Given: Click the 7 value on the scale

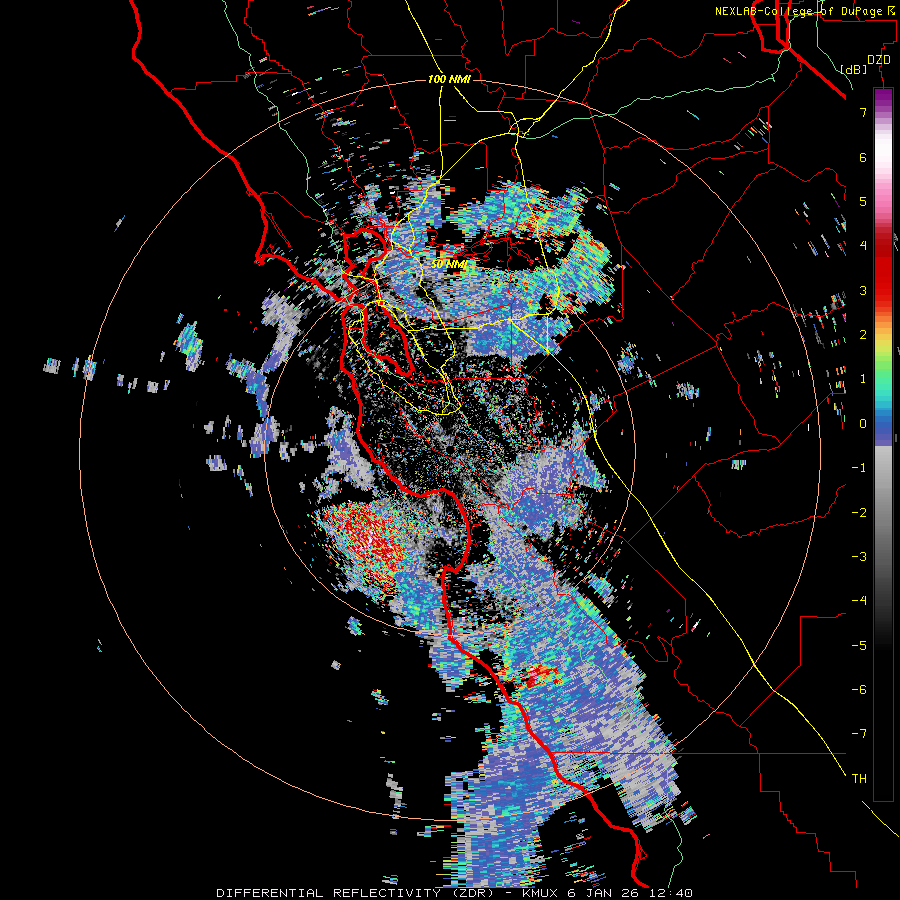Looking at the screenshot, I should coord(863,112).
